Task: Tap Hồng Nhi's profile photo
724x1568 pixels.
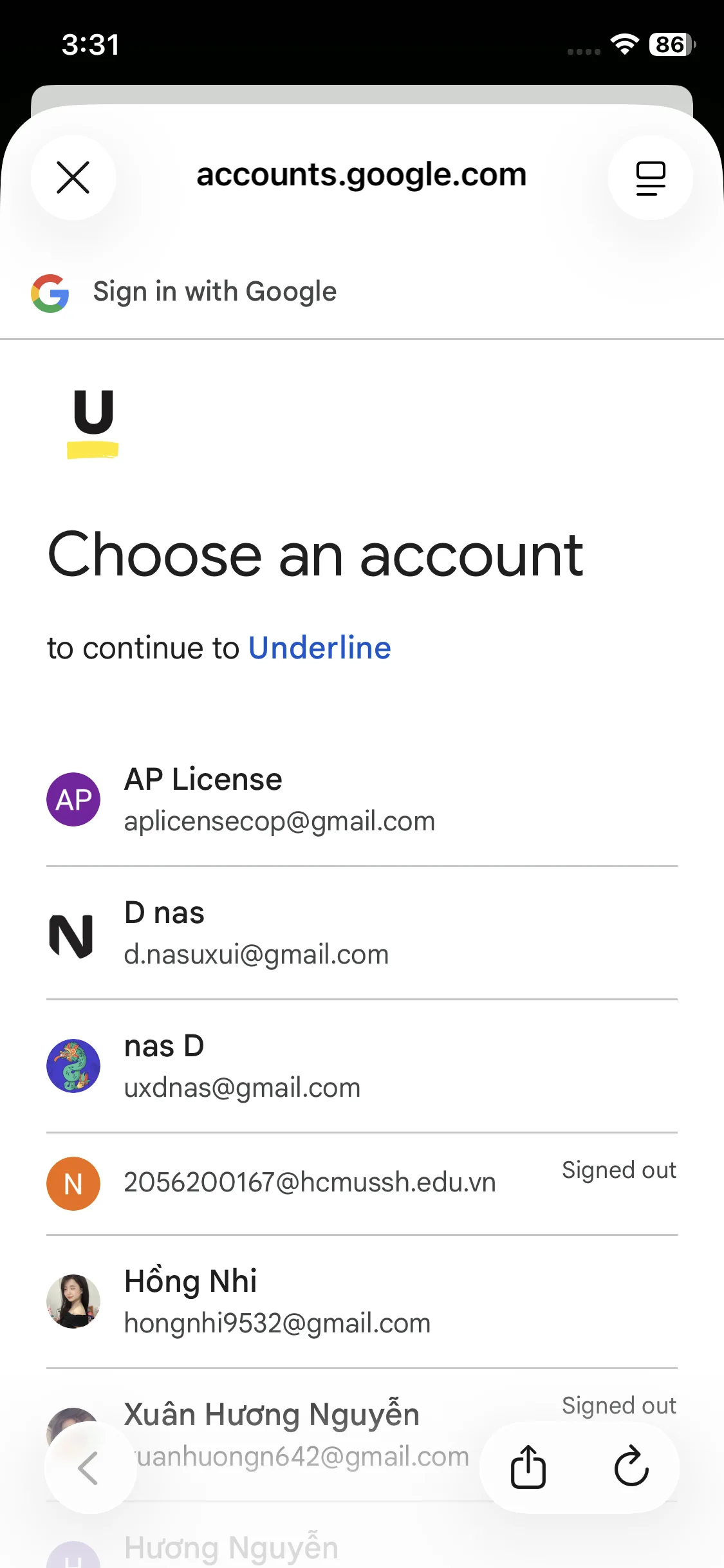Action: coord(73,1302)
